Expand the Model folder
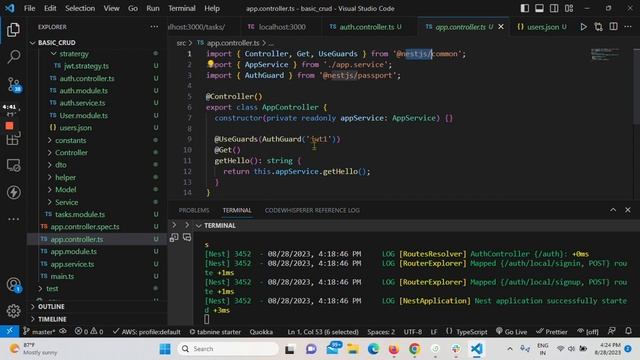Screen dimensions: 640x360 pyautogui.click(x=65, y=189)
